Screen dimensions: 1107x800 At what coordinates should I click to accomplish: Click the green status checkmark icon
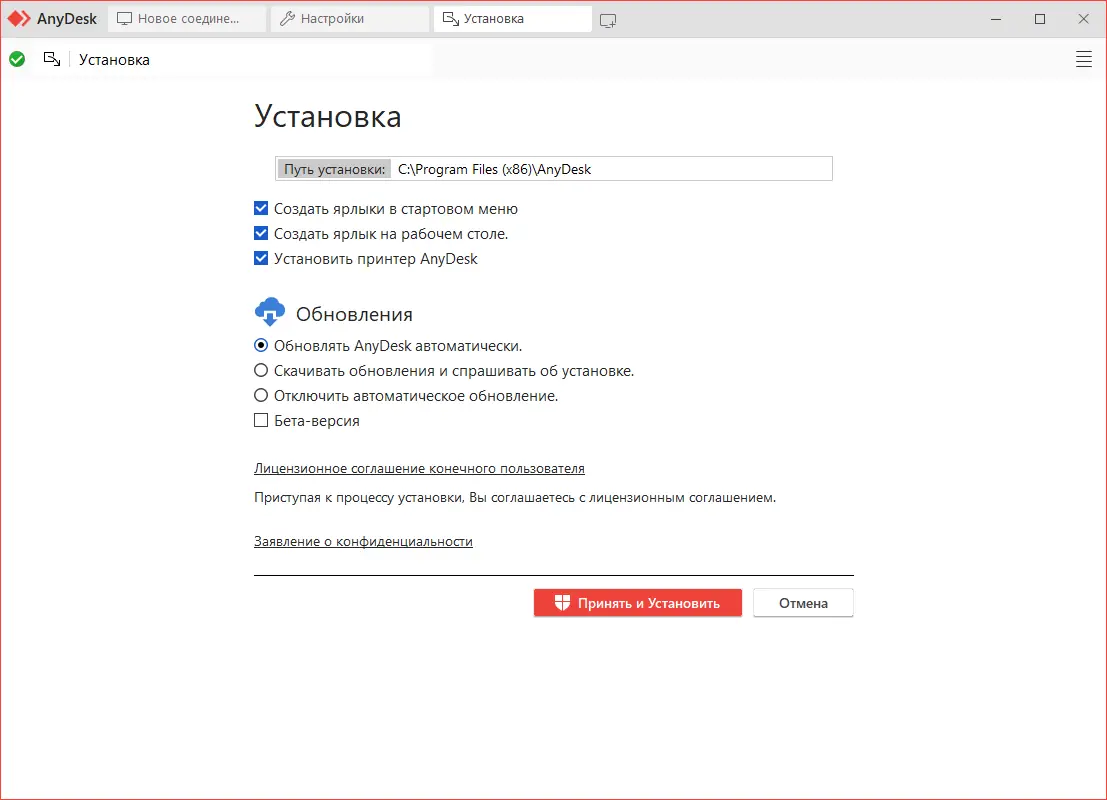(x=16, y=59)
